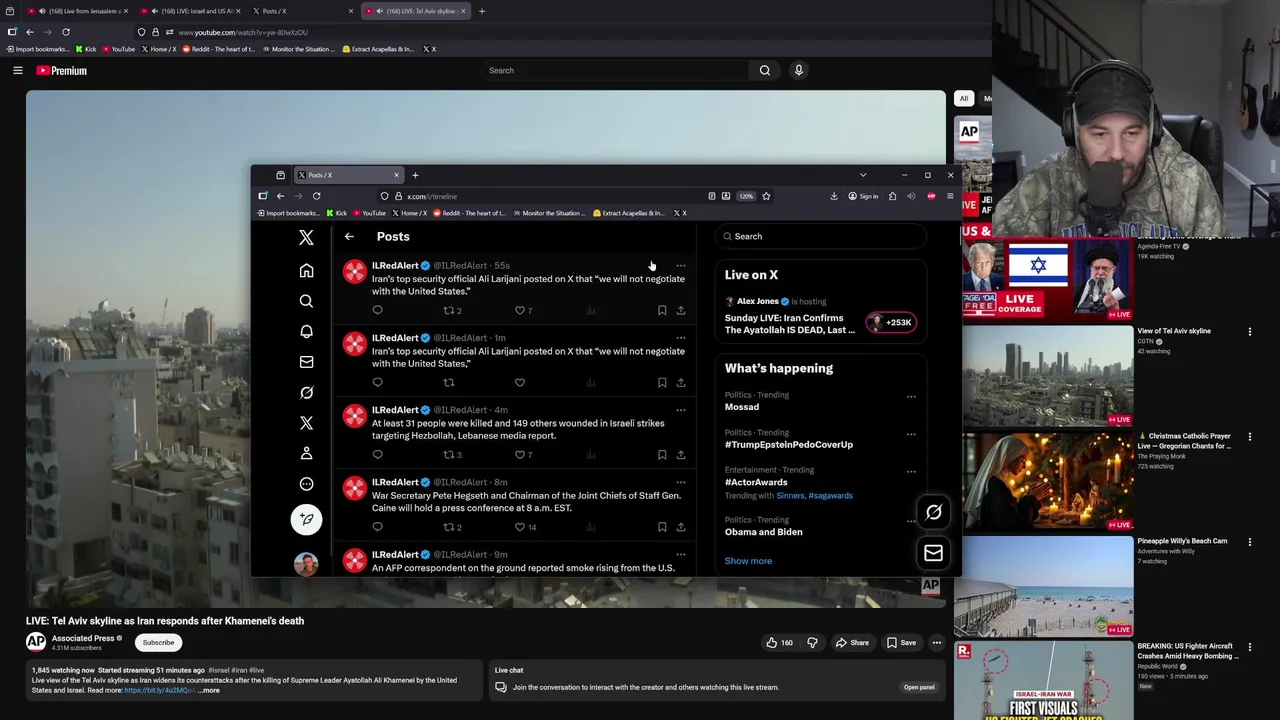Image resolution: width=1280 pixels, height=720 pixels.
Task: Switch to Live from Jerusalem tab
Action: (x=77, y=11)
